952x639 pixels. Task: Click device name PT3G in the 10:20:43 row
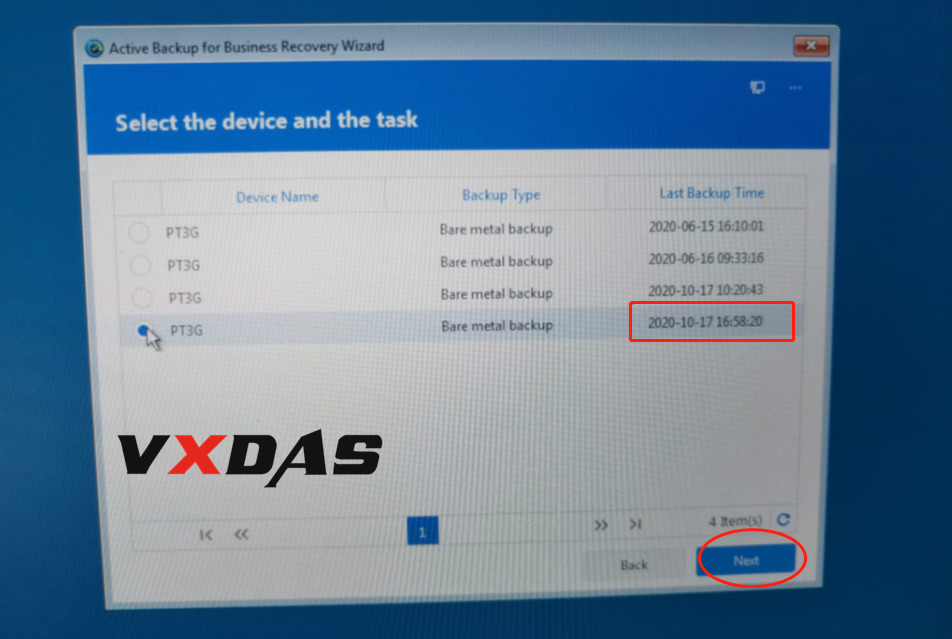point(185,298)
